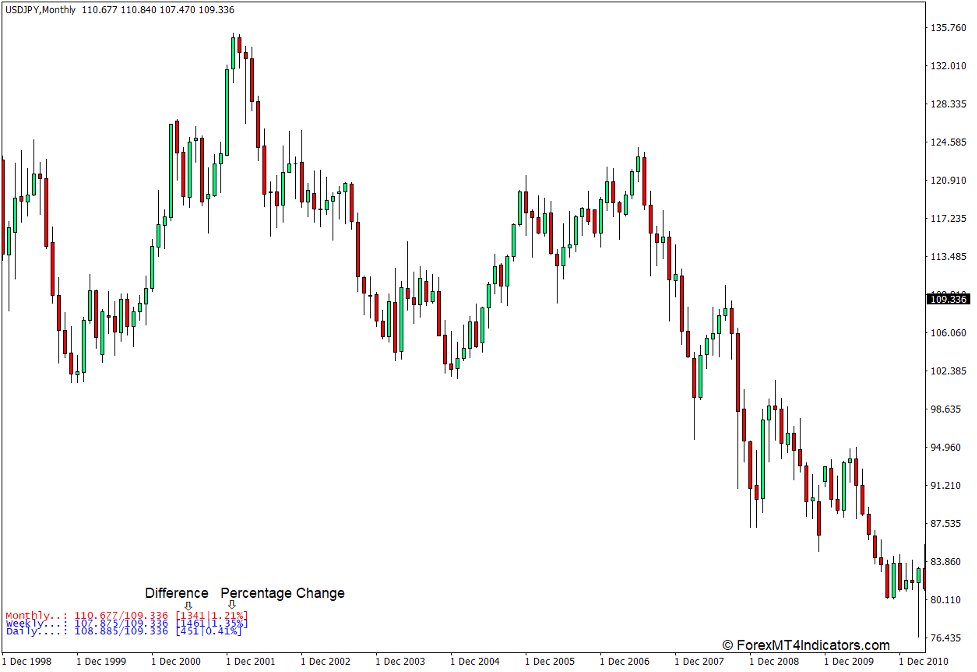Expand the Percentage Change column header
Screen dimensions: 977x672
click(283, 592)
